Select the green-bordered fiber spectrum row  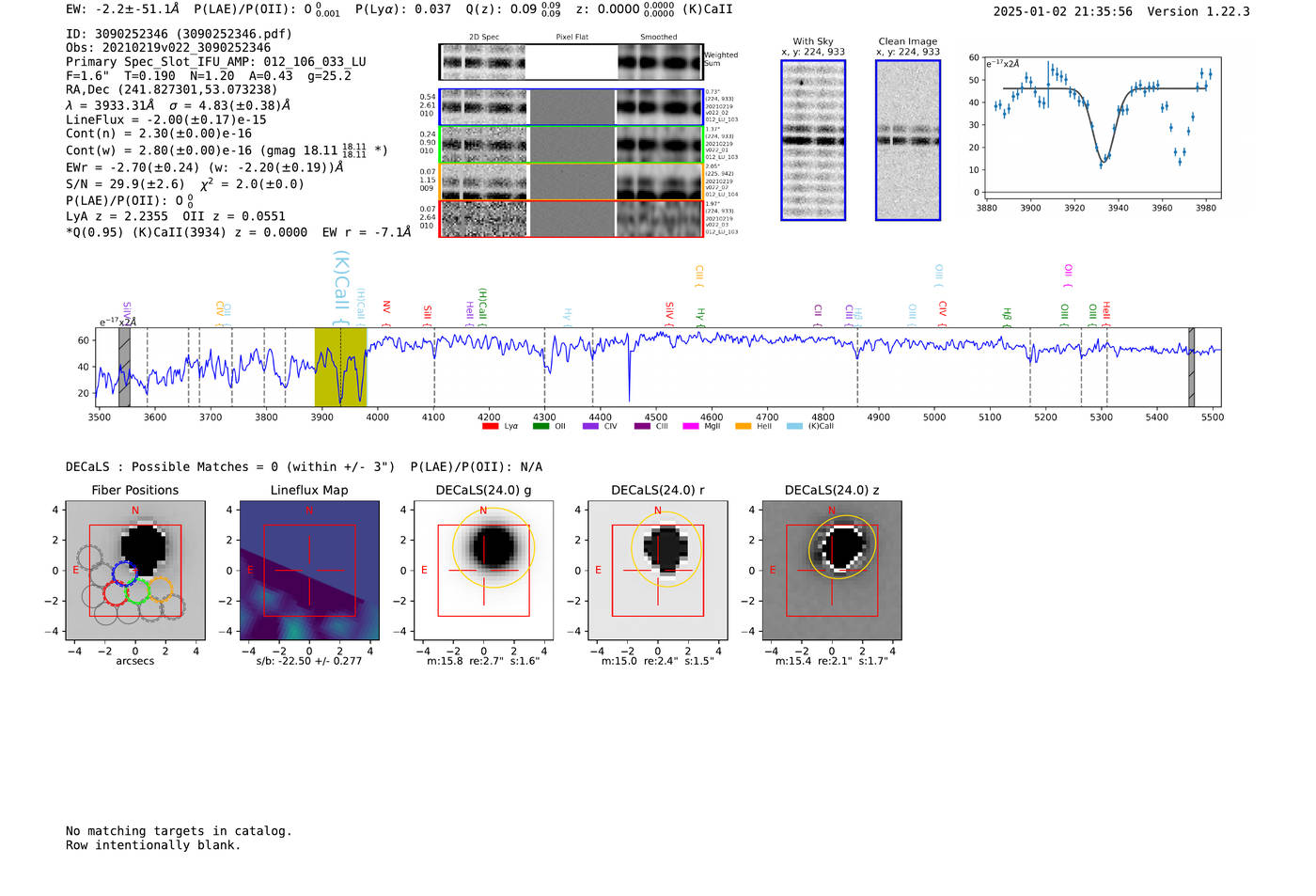tap(571, 145)
